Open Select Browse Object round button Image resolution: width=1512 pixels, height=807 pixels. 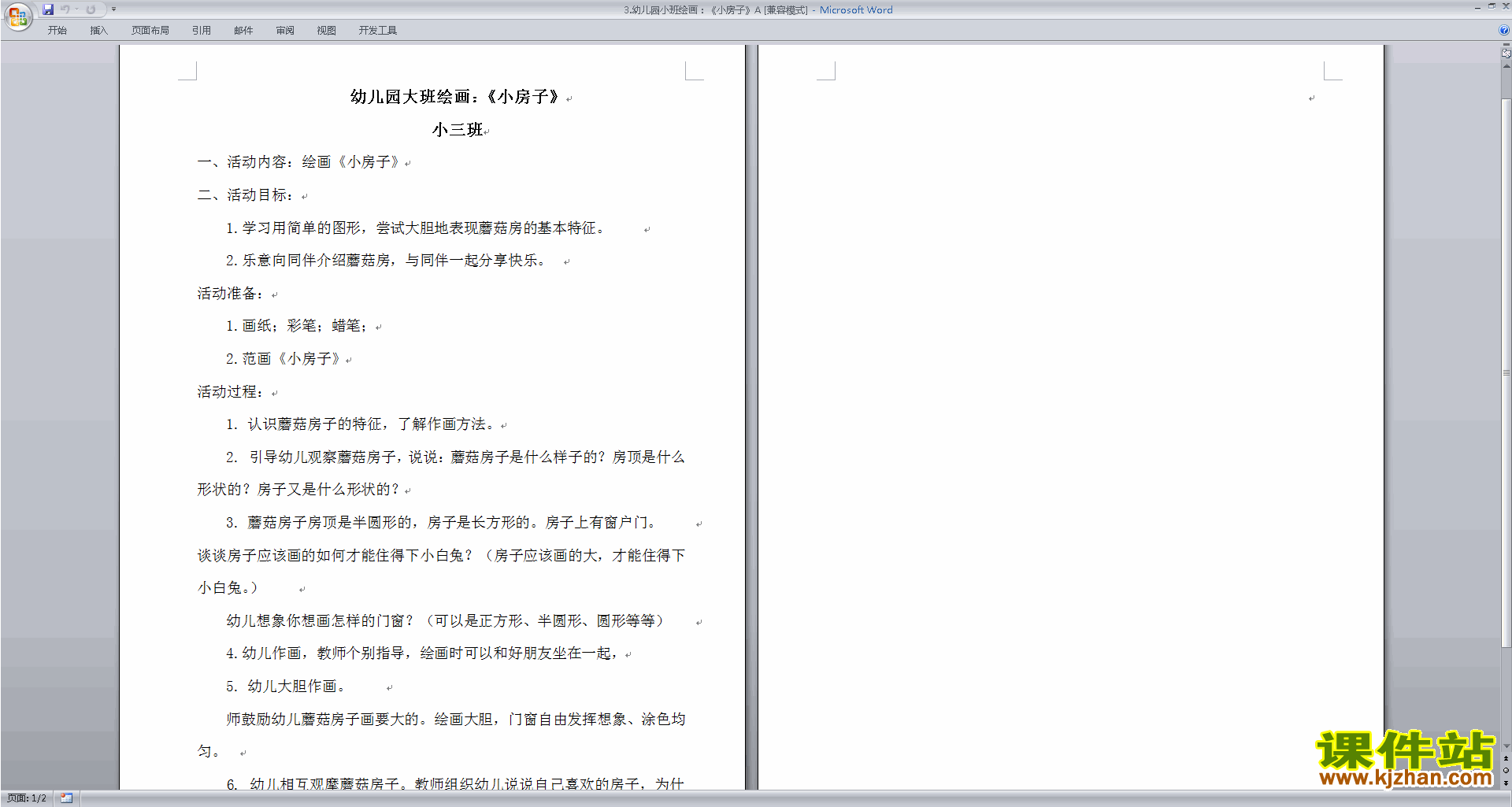[1506, 771]
